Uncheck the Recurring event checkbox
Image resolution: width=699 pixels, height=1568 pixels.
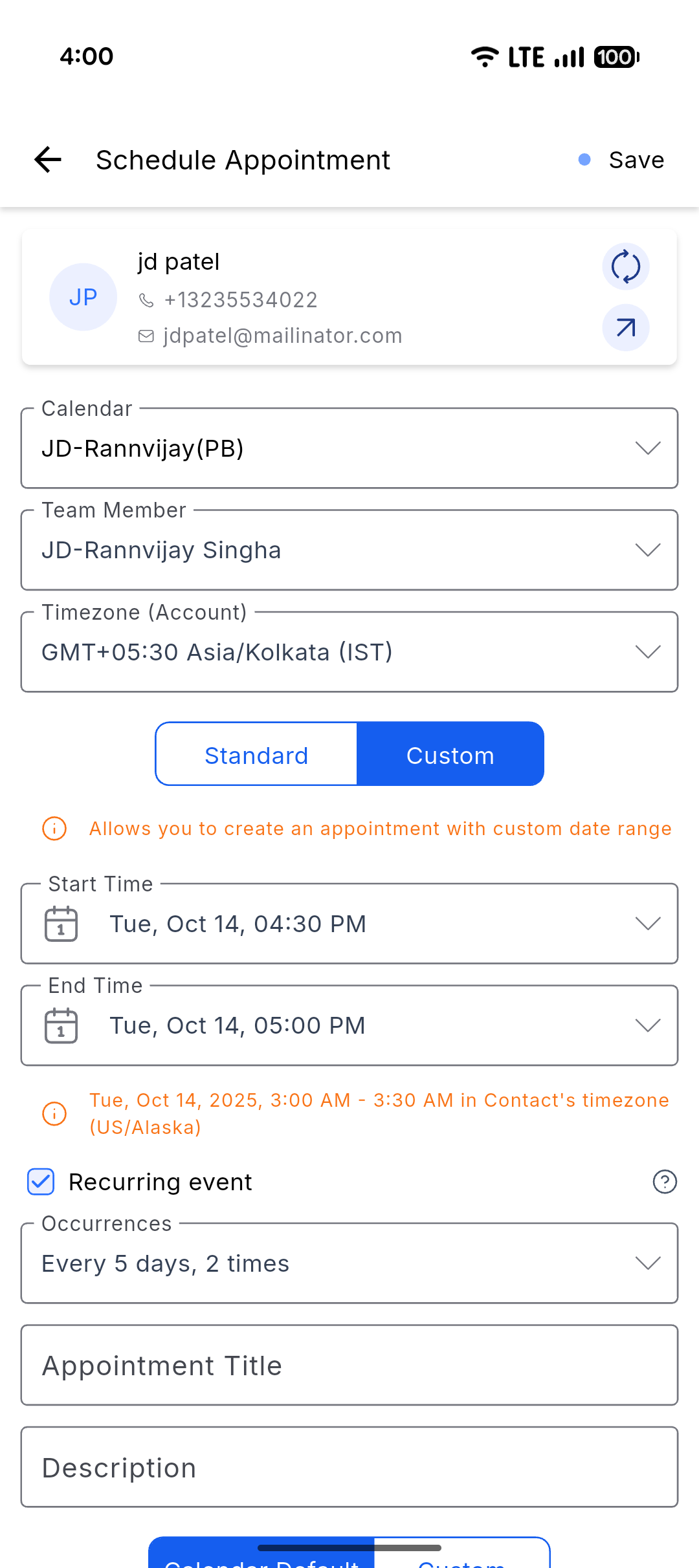[x=41, y=1182]
